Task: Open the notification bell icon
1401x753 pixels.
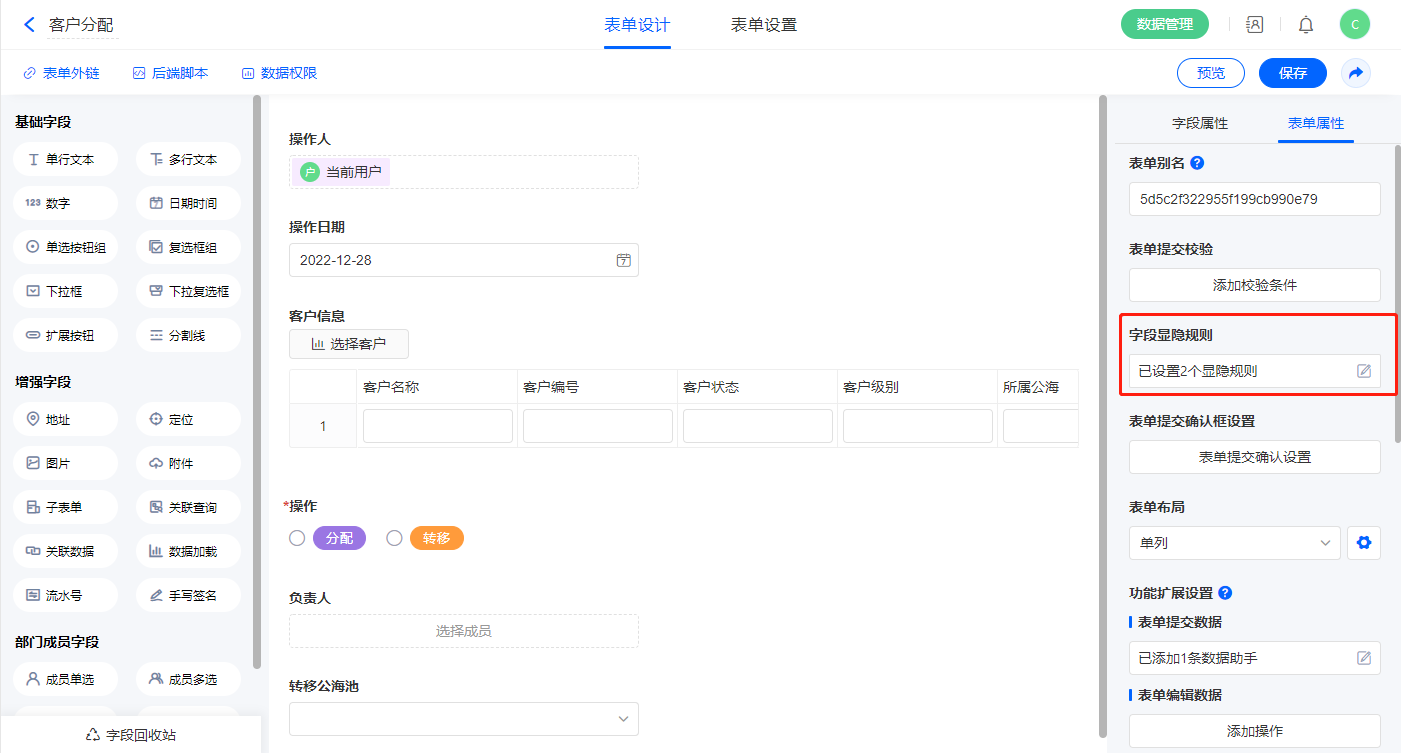Action: [1306, 25]
